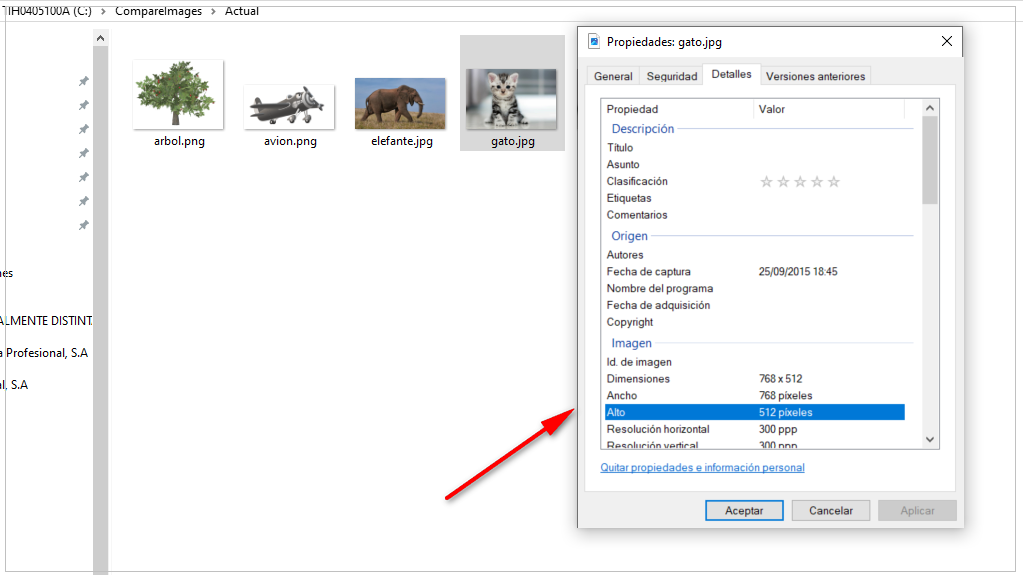This screenshot has width=1023, height=575.
Task: Click the Aceptar button
Action: (x=744, y=510)
